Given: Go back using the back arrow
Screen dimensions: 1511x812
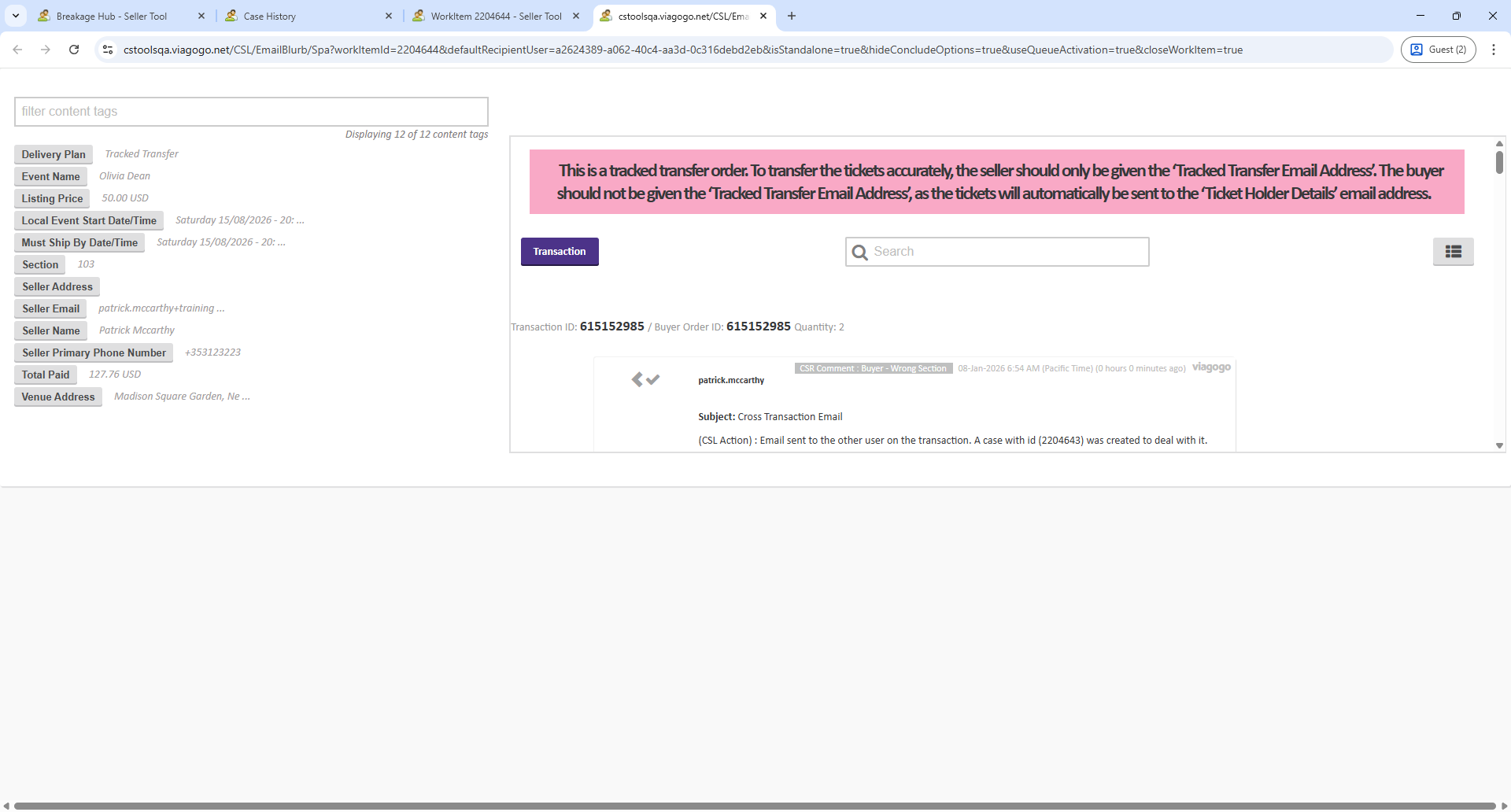Looking at the screenshot, I should coord(17,50).
